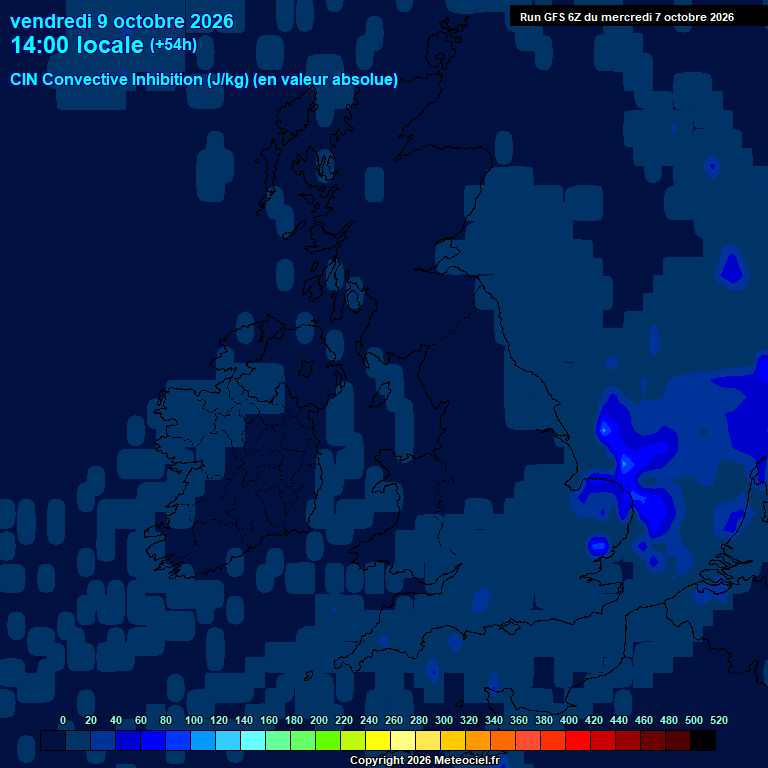Select the black swatch between labels 500 and 520
The height and width of the screenshot is (768, 768).
(x=702, y=740)
